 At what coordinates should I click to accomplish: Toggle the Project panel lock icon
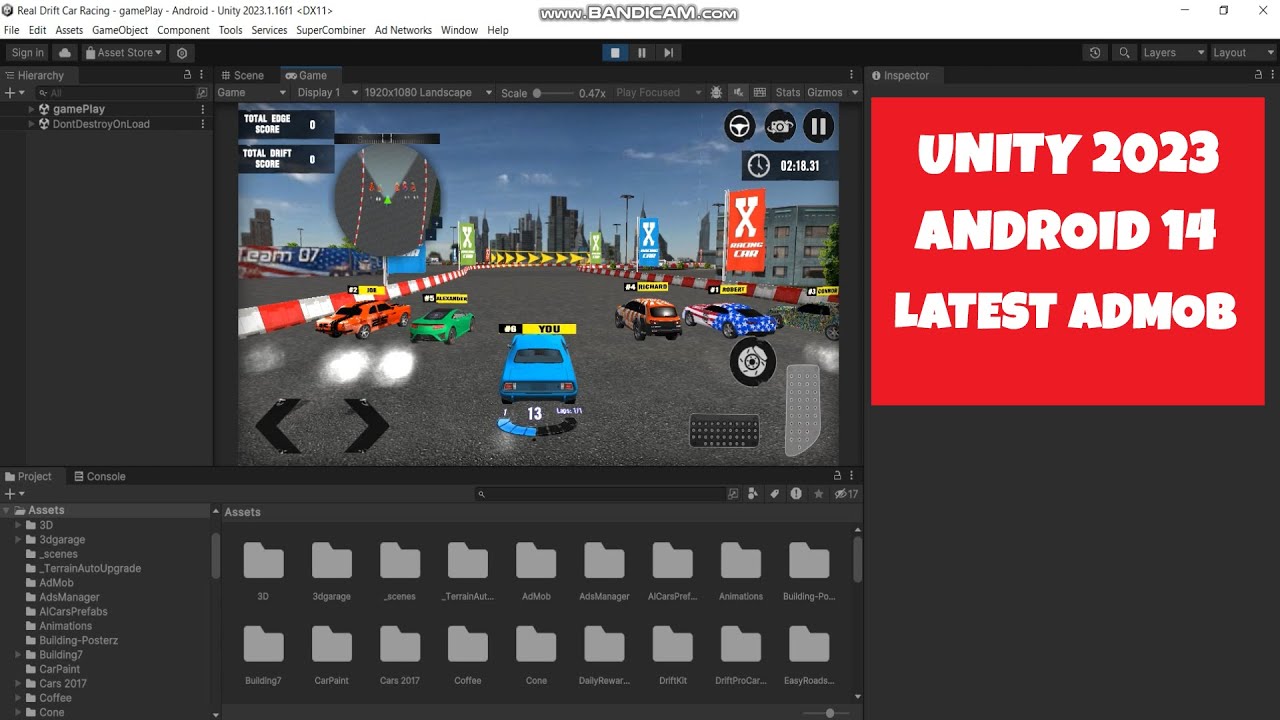(838, 476)
